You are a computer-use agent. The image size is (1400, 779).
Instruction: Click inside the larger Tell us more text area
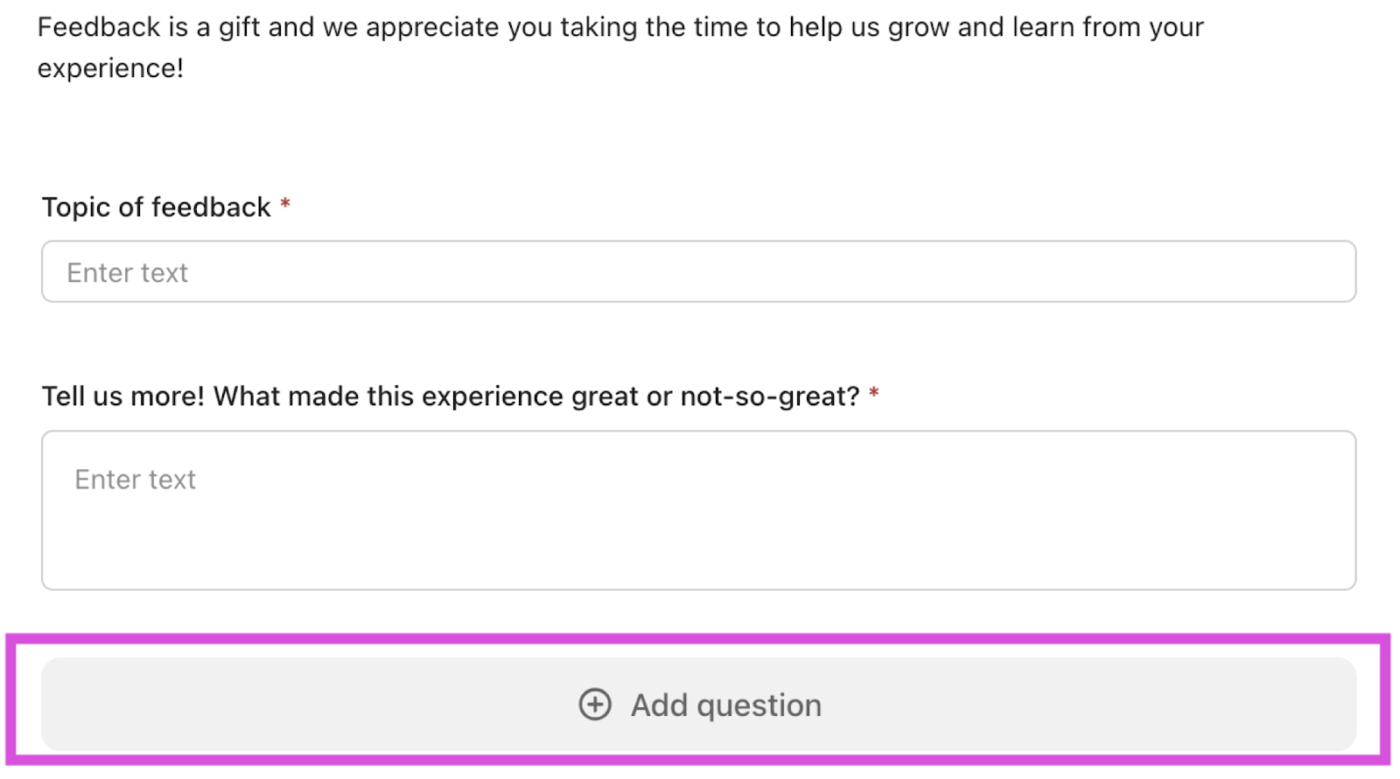pyautogui.click(x=700, y=510)
